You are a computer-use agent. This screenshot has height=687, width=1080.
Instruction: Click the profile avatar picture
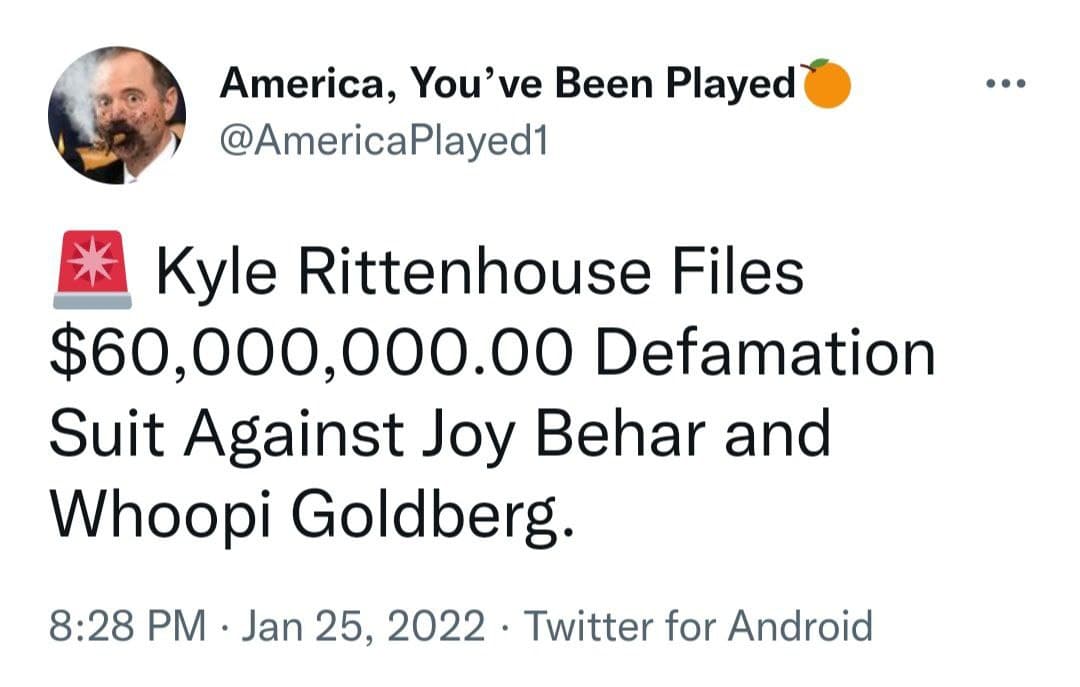(117, 115)
